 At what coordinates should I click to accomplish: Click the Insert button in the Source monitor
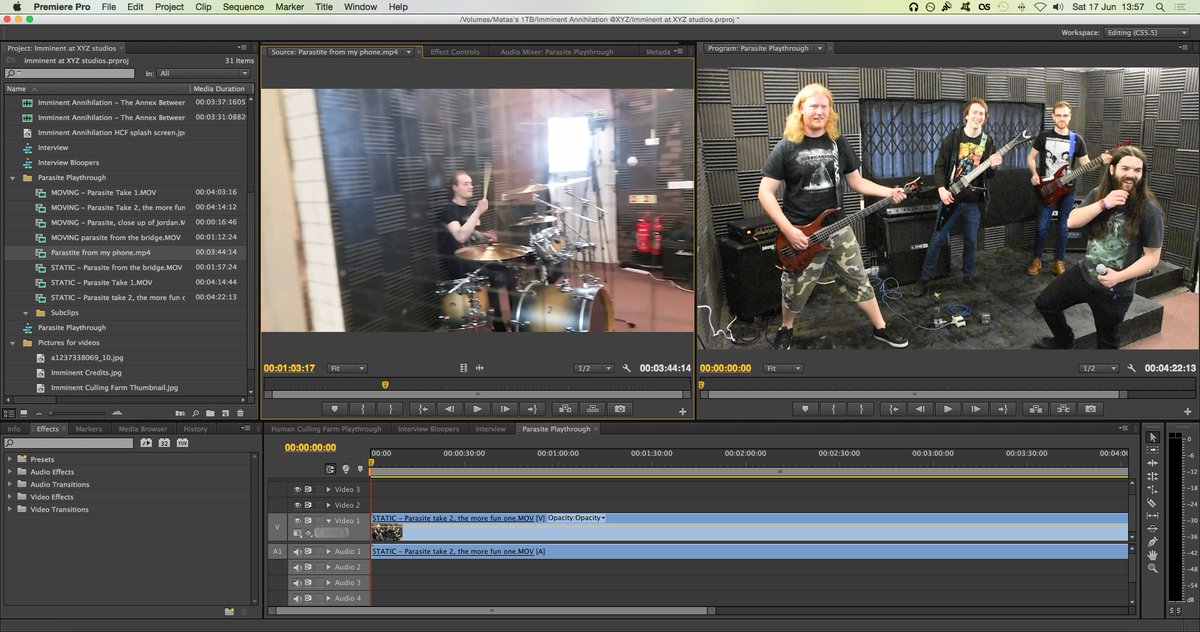click(565, 408)
